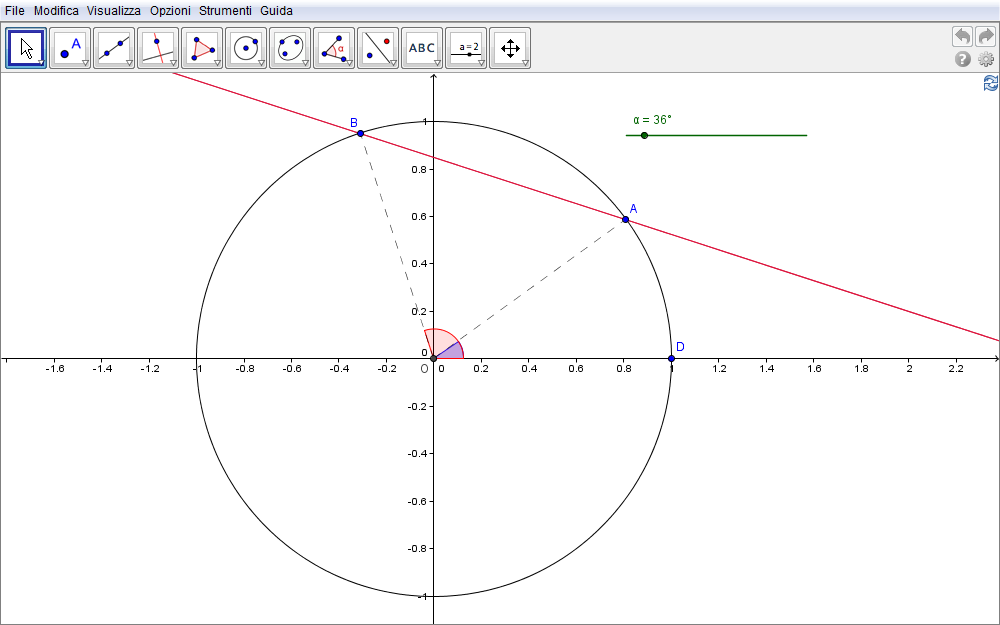
Task: Choose the Move Graphics View tool
Action: pos(510,47)
